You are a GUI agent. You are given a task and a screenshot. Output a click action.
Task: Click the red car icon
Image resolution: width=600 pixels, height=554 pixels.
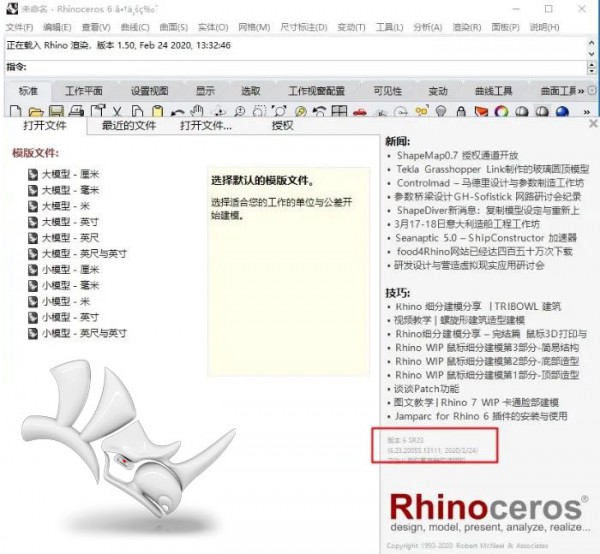point(360,112)
